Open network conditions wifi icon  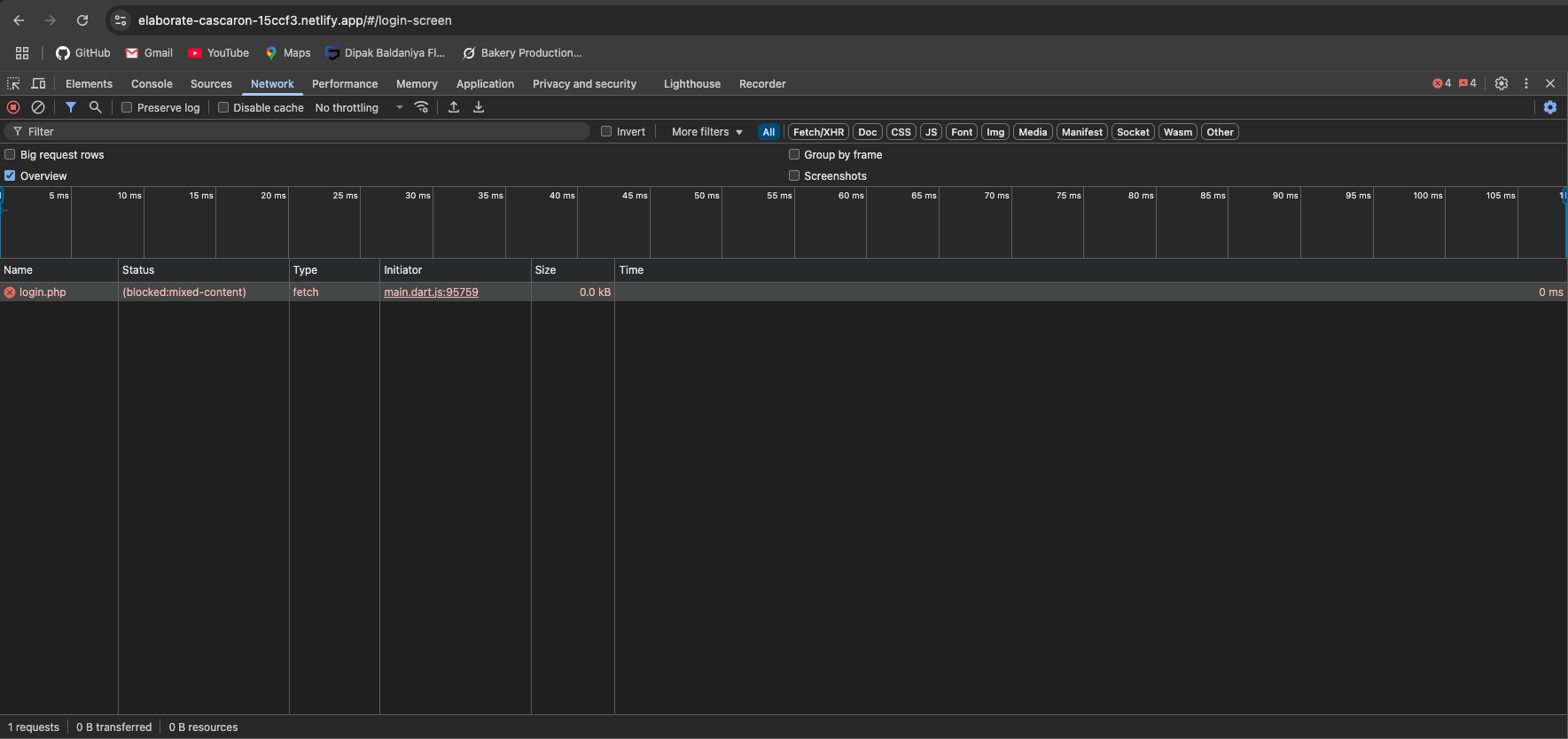pos(422,107)
